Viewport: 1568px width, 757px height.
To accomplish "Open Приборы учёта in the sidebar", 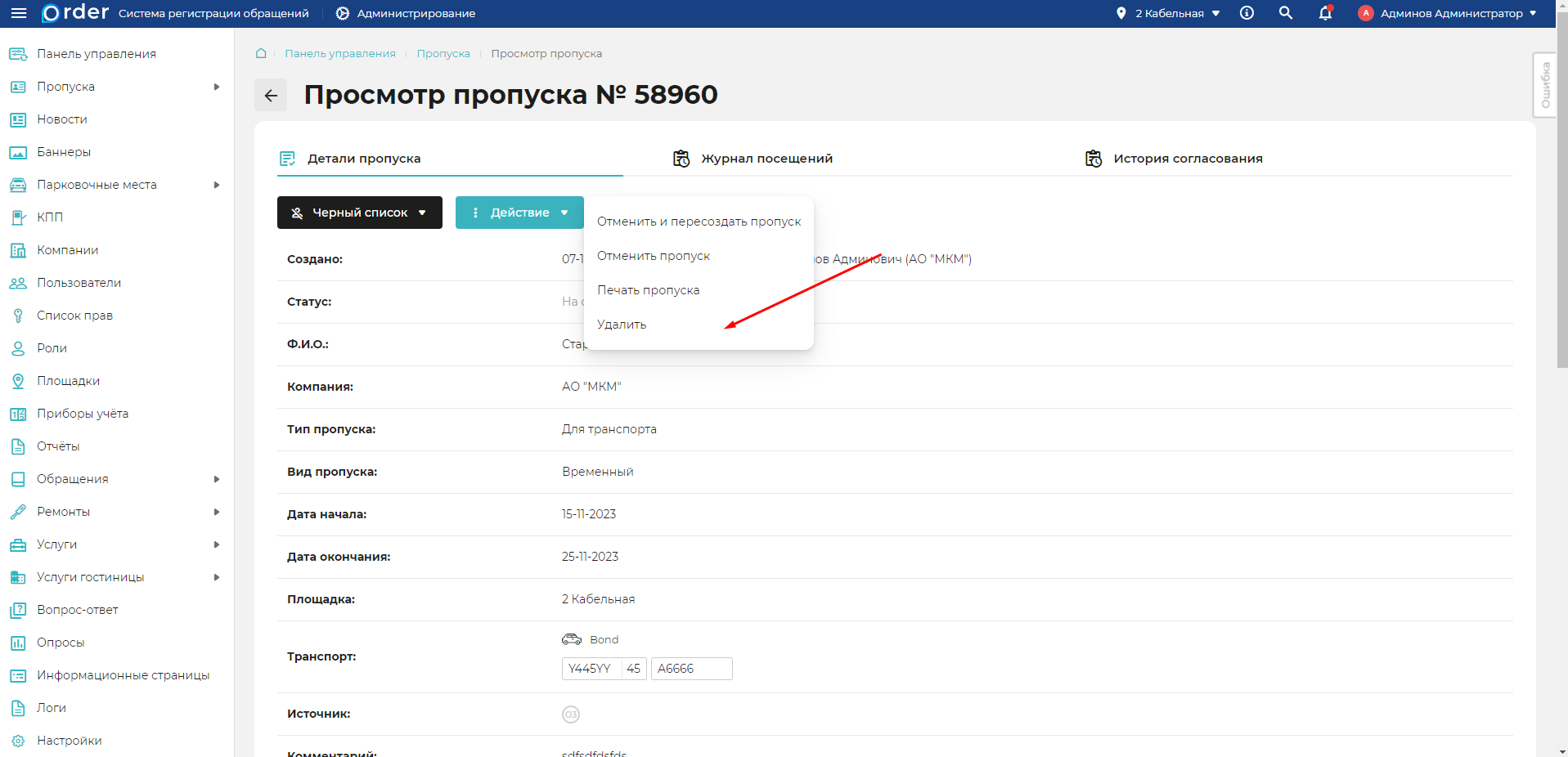I will tap(82, 414).
